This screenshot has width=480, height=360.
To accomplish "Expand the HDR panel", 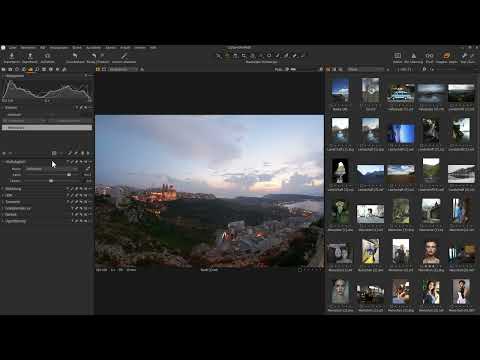I will [x=9, y=195].
